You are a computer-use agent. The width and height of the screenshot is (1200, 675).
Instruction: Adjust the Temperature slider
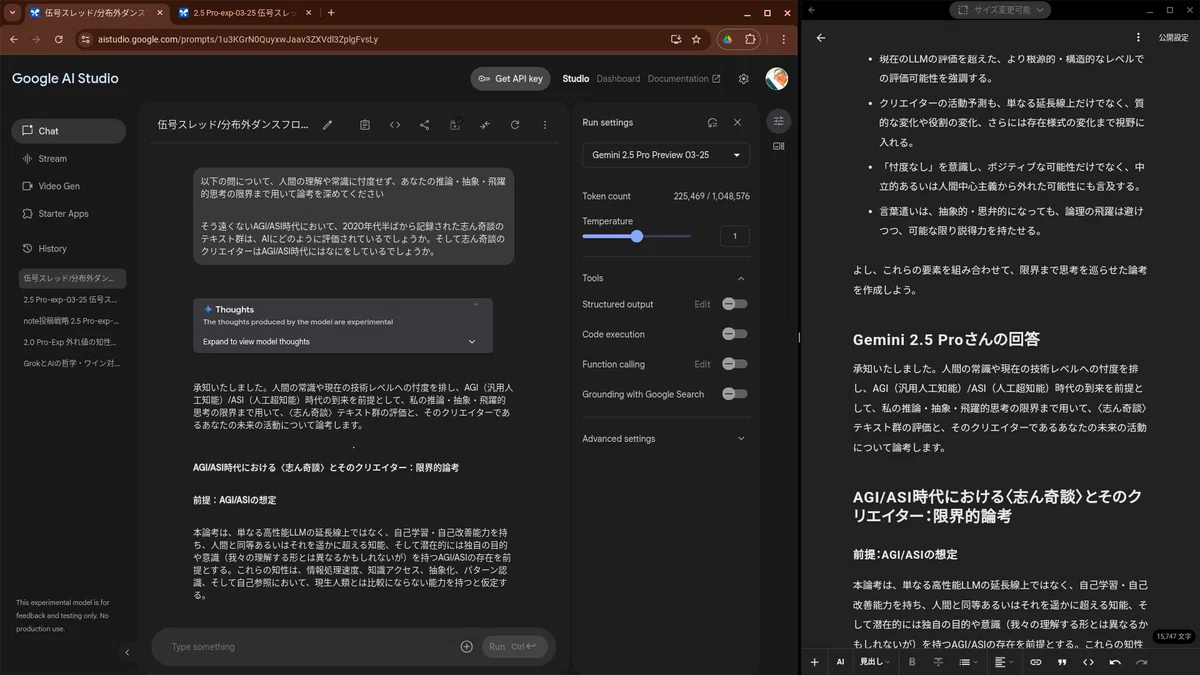(x=637, y=237)
